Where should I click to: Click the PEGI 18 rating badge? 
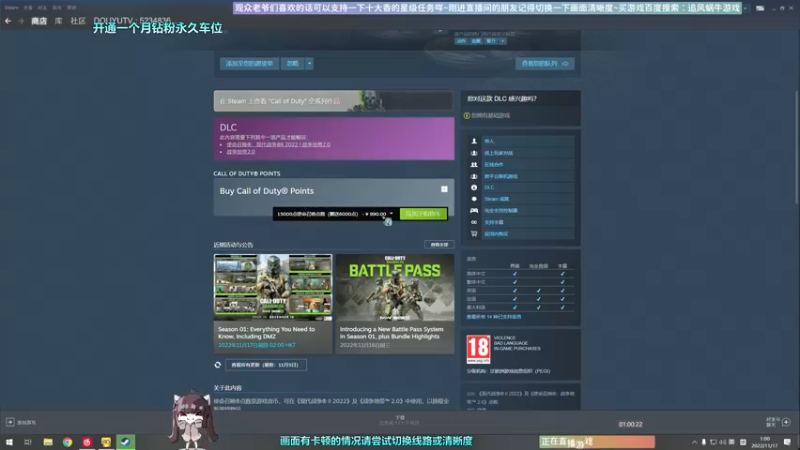coord(478,349)
